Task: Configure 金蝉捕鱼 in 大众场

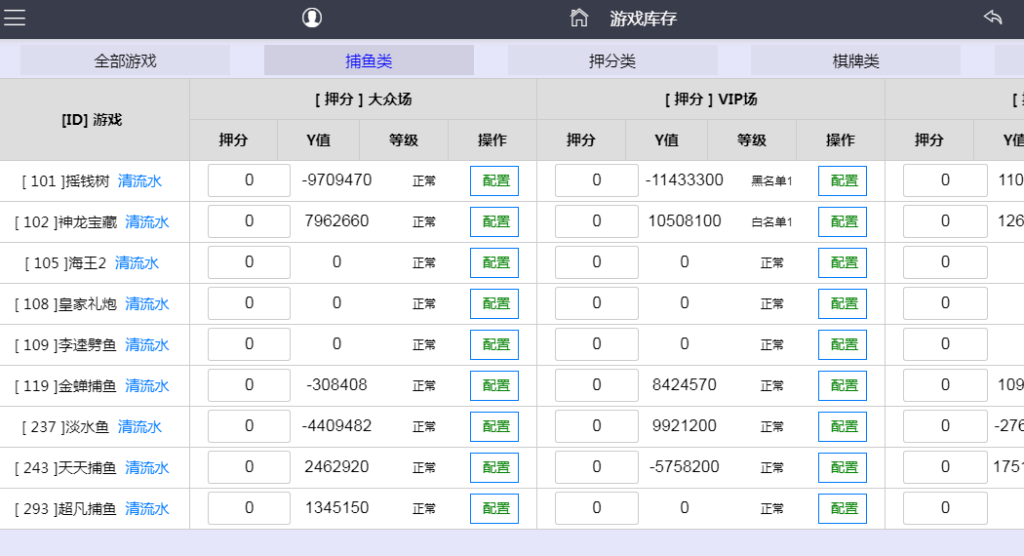Action: 494,385
